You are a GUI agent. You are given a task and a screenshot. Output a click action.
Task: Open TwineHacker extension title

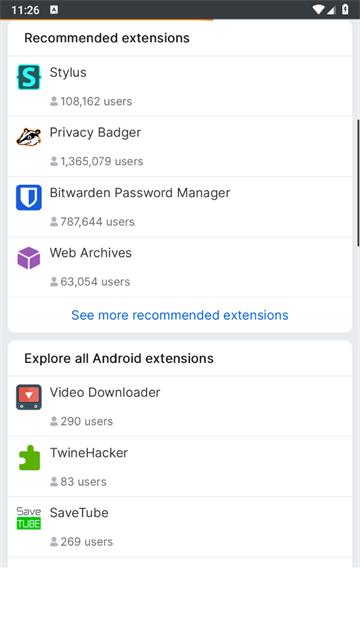[89, 453]
